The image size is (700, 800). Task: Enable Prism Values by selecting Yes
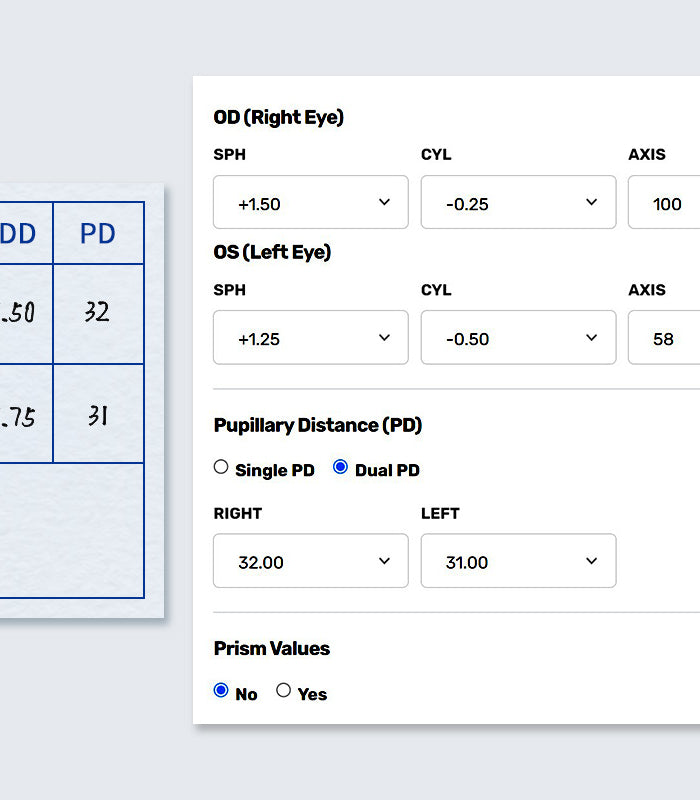pos(284,690)
